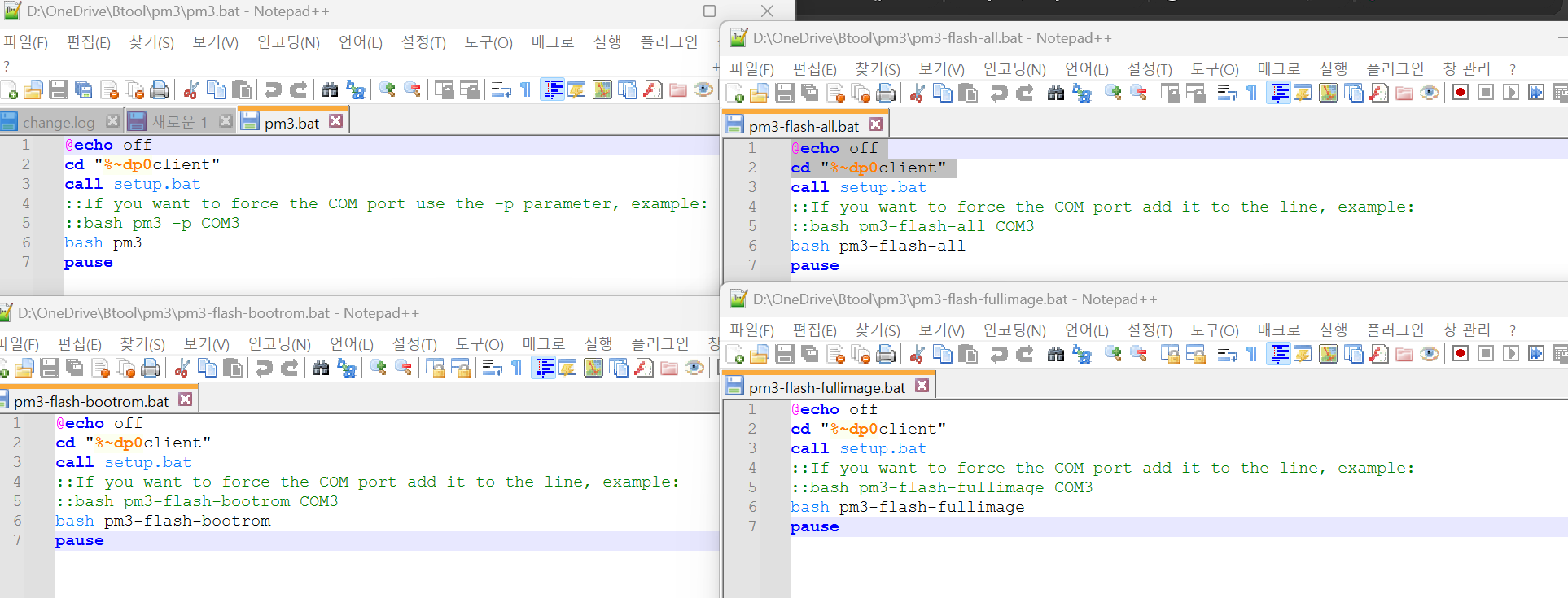
Task: Open the ? help menu in pm3-flash-fullimage window
Action: [1513, 330]
